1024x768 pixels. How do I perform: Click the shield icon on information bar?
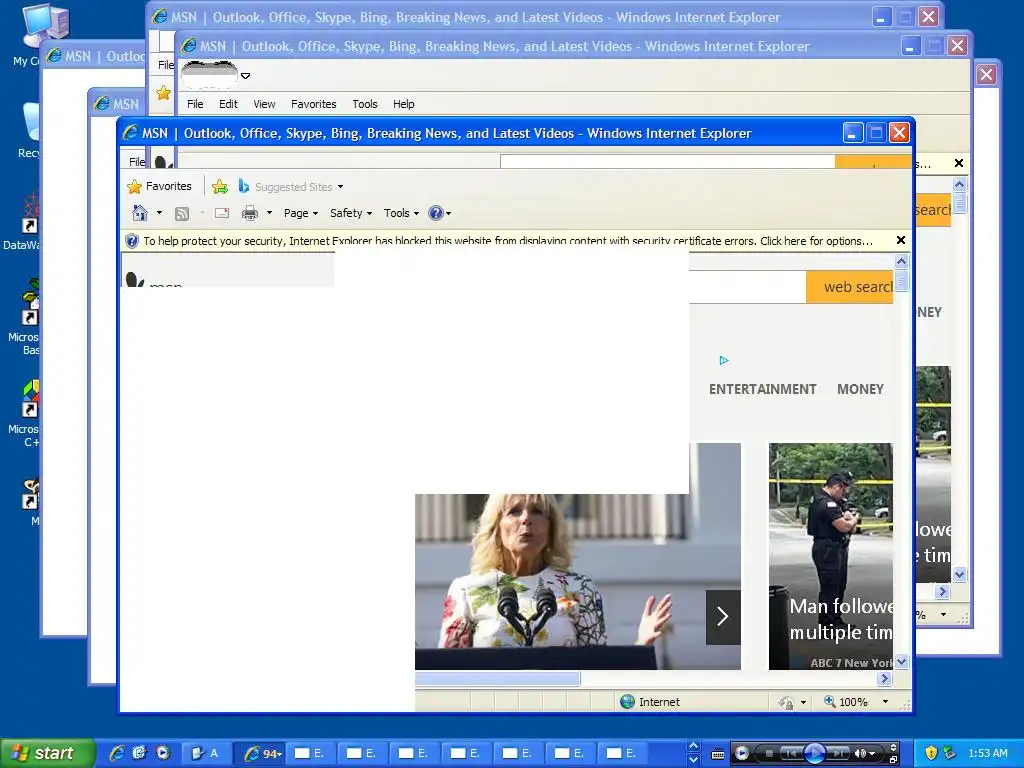coord(132,241)
